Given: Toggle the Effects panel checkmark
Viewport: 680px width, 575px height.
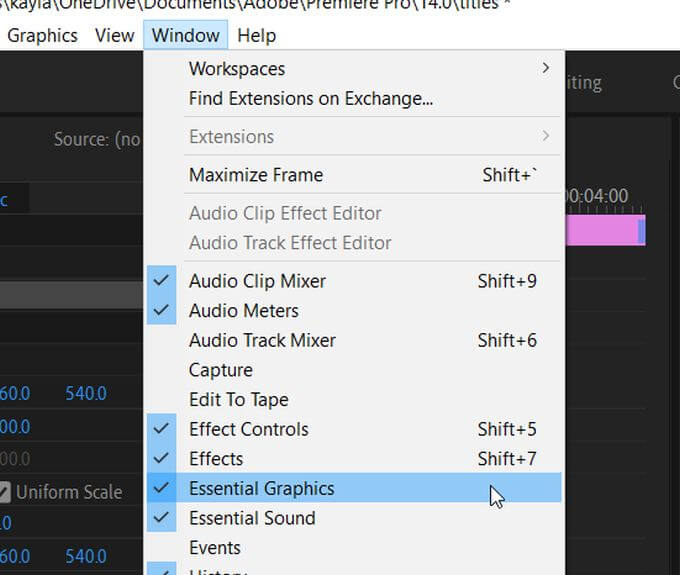Looking at the screenshot, I should (x=216, y=459).
